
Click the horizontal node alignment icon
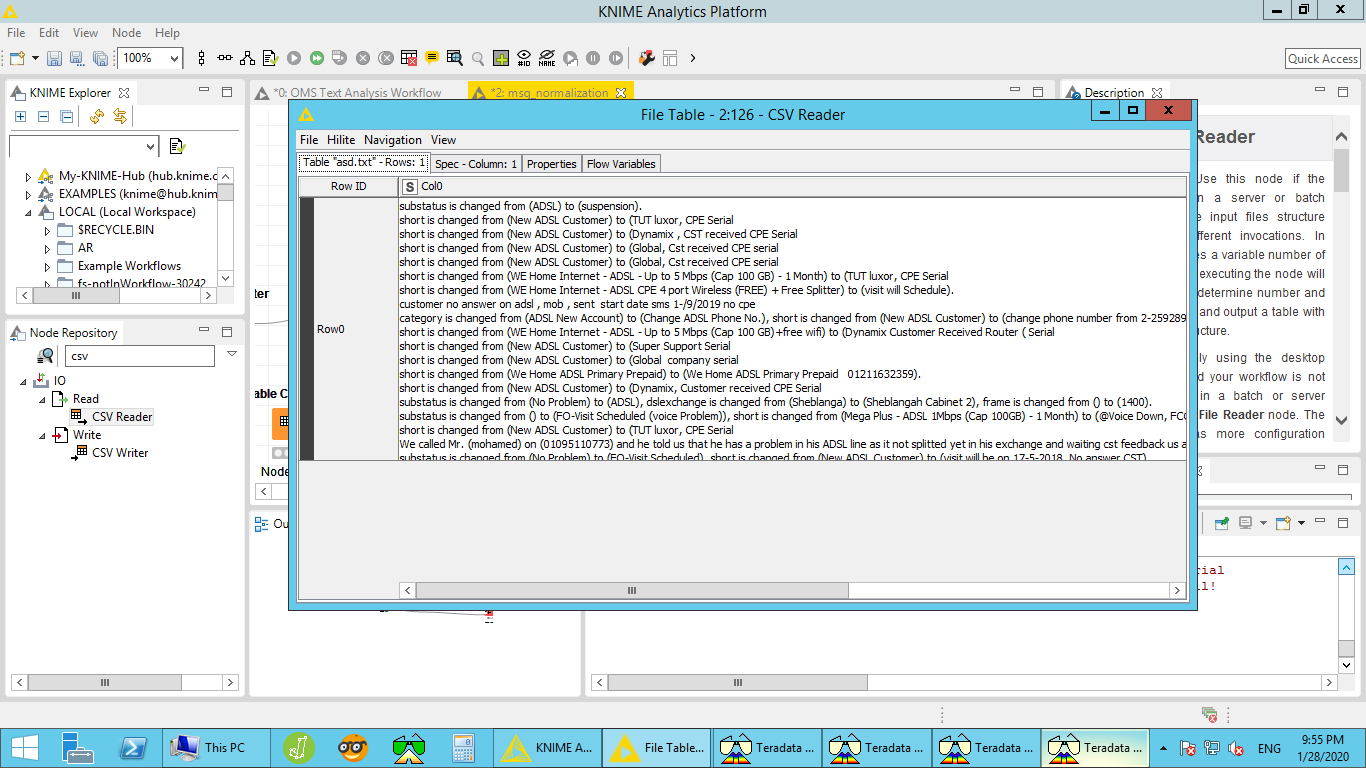coord(225,58)
